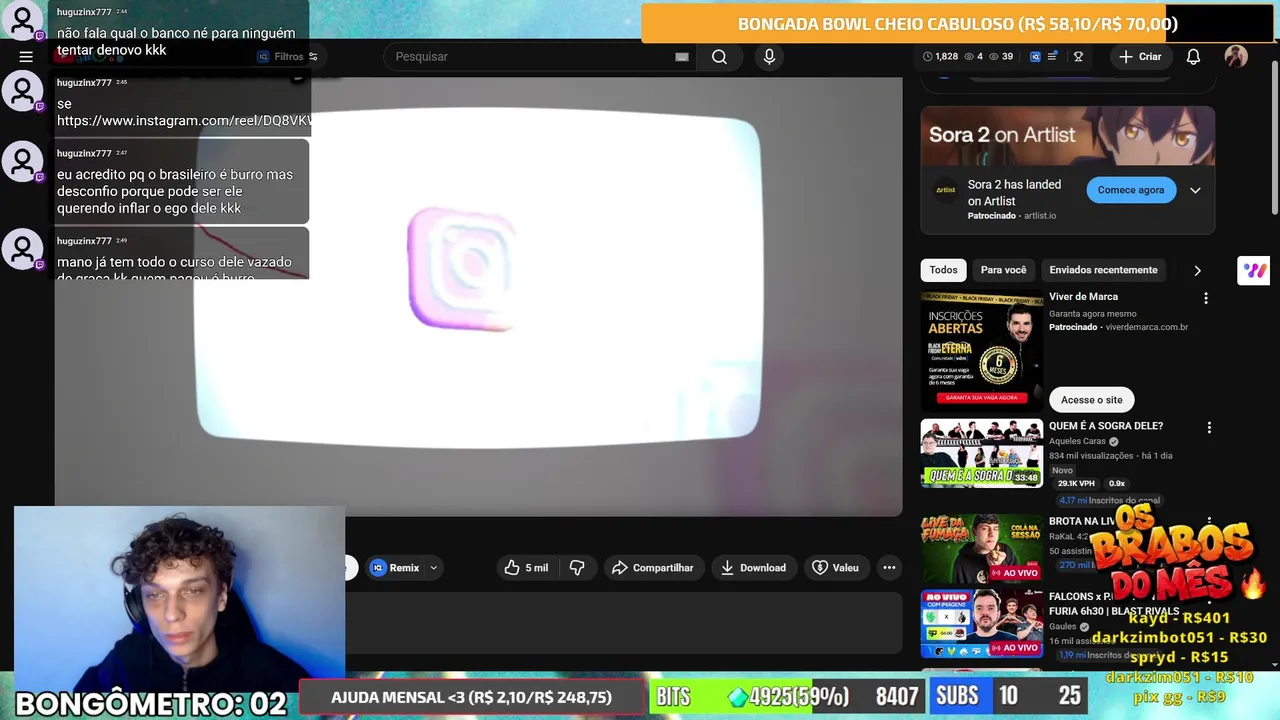Expand the Artlist ad chevron
The height and width of the screenshot is (720, 1280).
pyautogui.click(x=1195, y=190)
